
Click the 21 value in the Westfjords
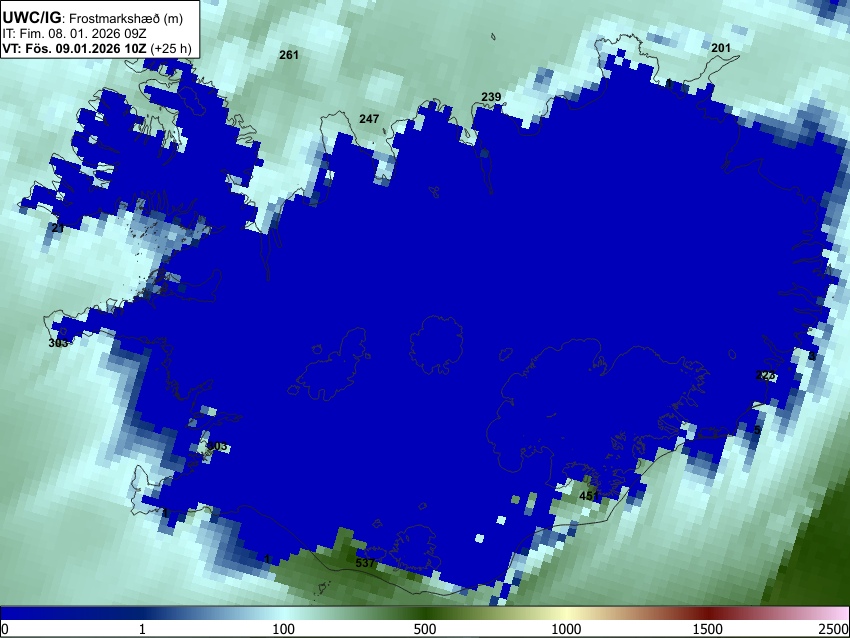coord(57,228)
